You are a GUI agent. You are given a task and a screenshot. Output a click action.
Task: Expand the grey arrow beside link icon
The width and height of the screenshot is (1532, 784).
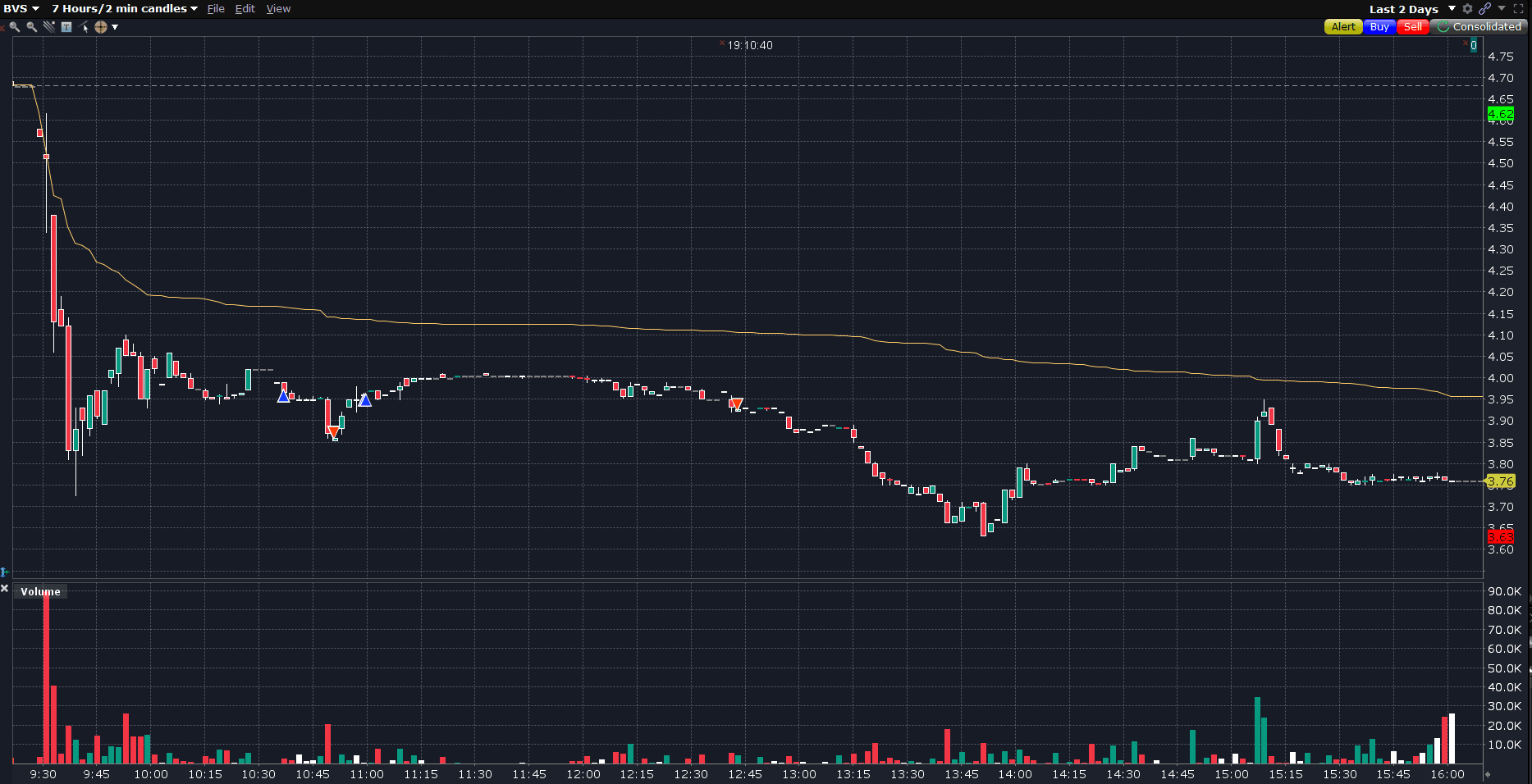[1502, 8]
